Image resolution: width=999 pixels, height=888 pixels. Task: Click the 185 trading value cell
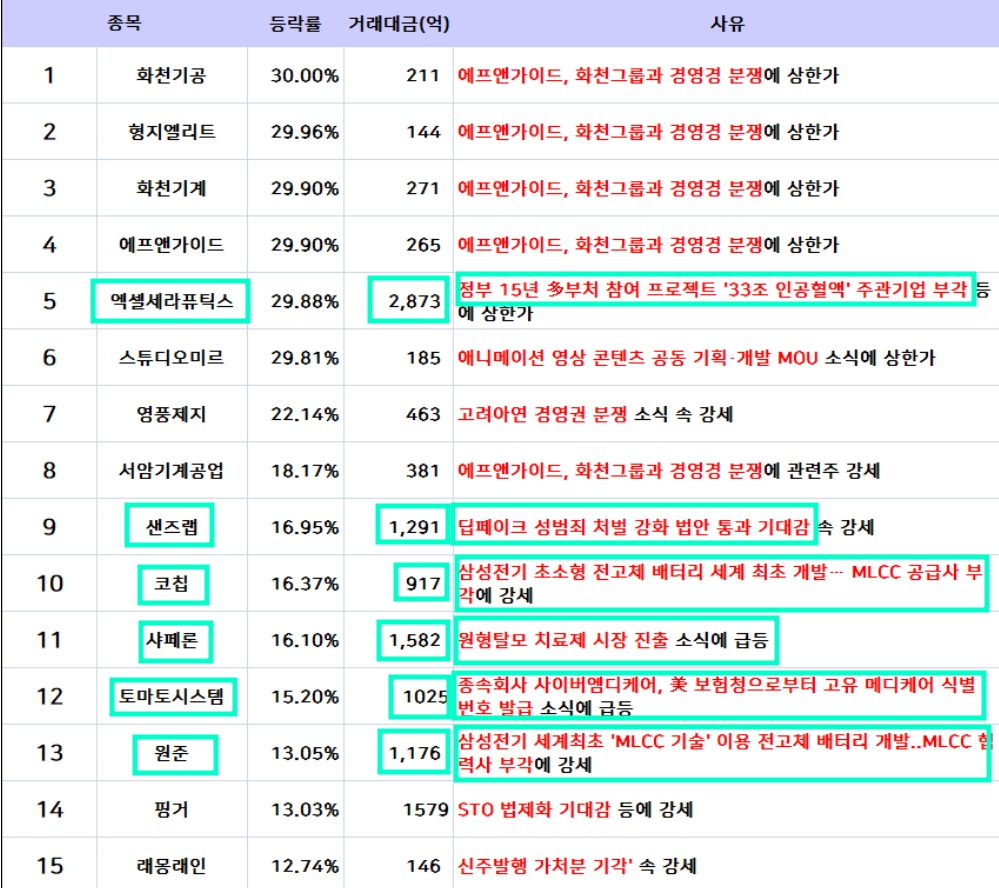tap(423, 357)
